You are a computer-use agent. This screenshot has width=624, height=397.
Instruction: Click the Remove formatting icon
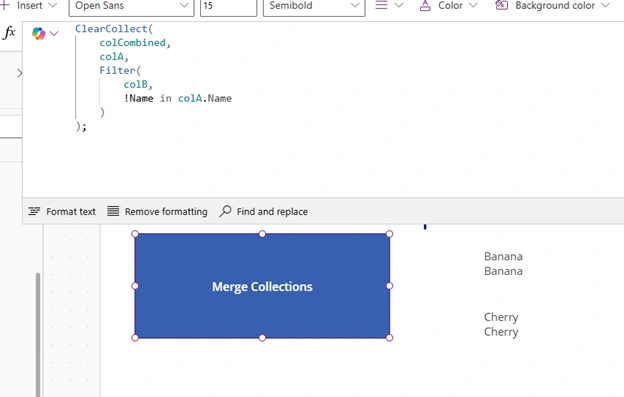[x=113, y=211]
